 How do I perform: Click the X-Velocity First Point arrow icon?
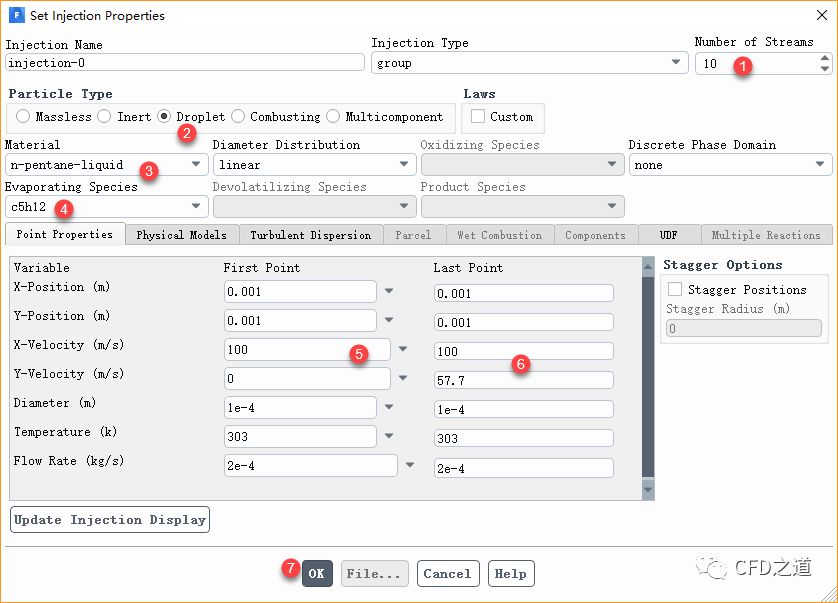pos(403,350)
